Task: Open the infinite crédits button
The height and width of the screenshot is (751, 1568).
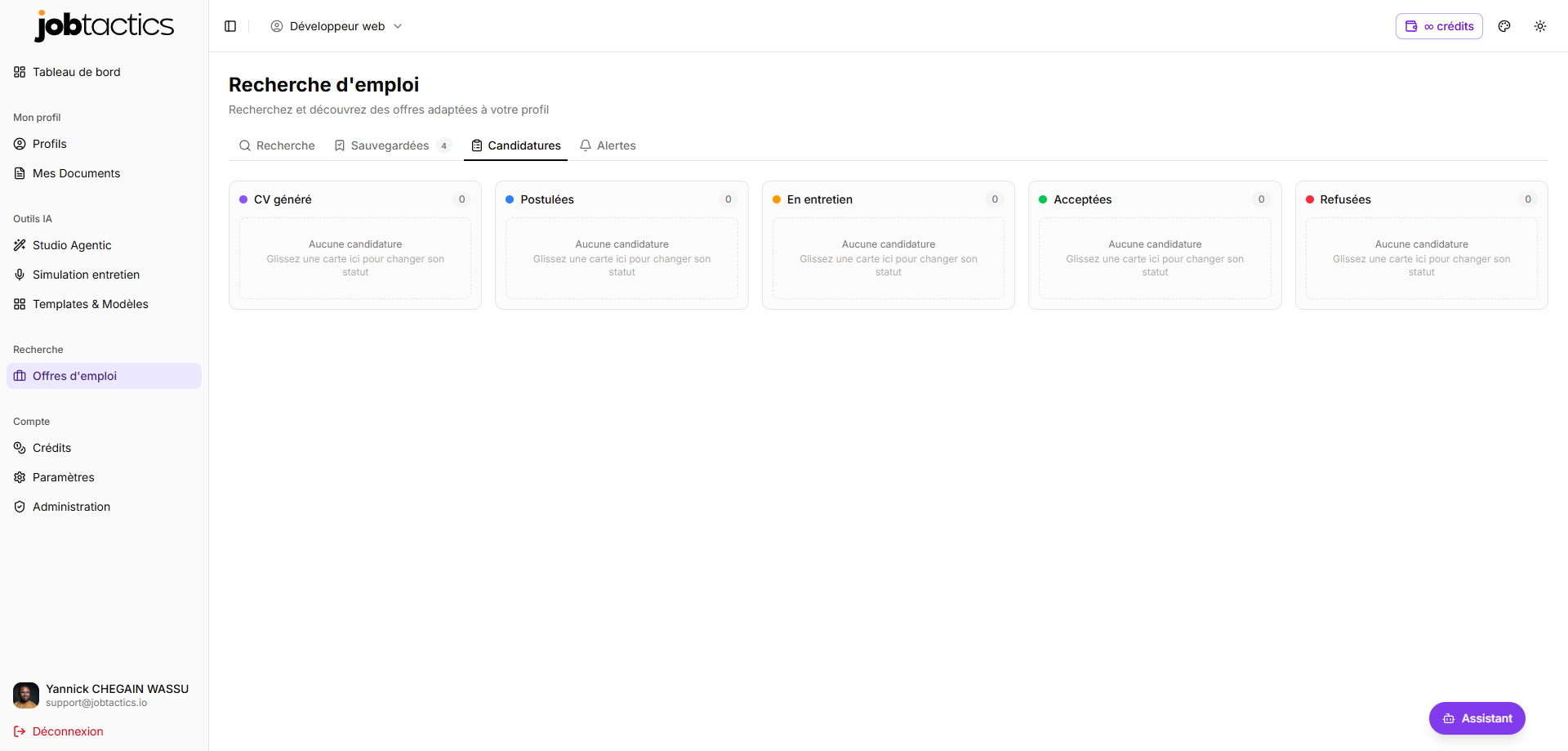Action: click(x=1439, y=26)
